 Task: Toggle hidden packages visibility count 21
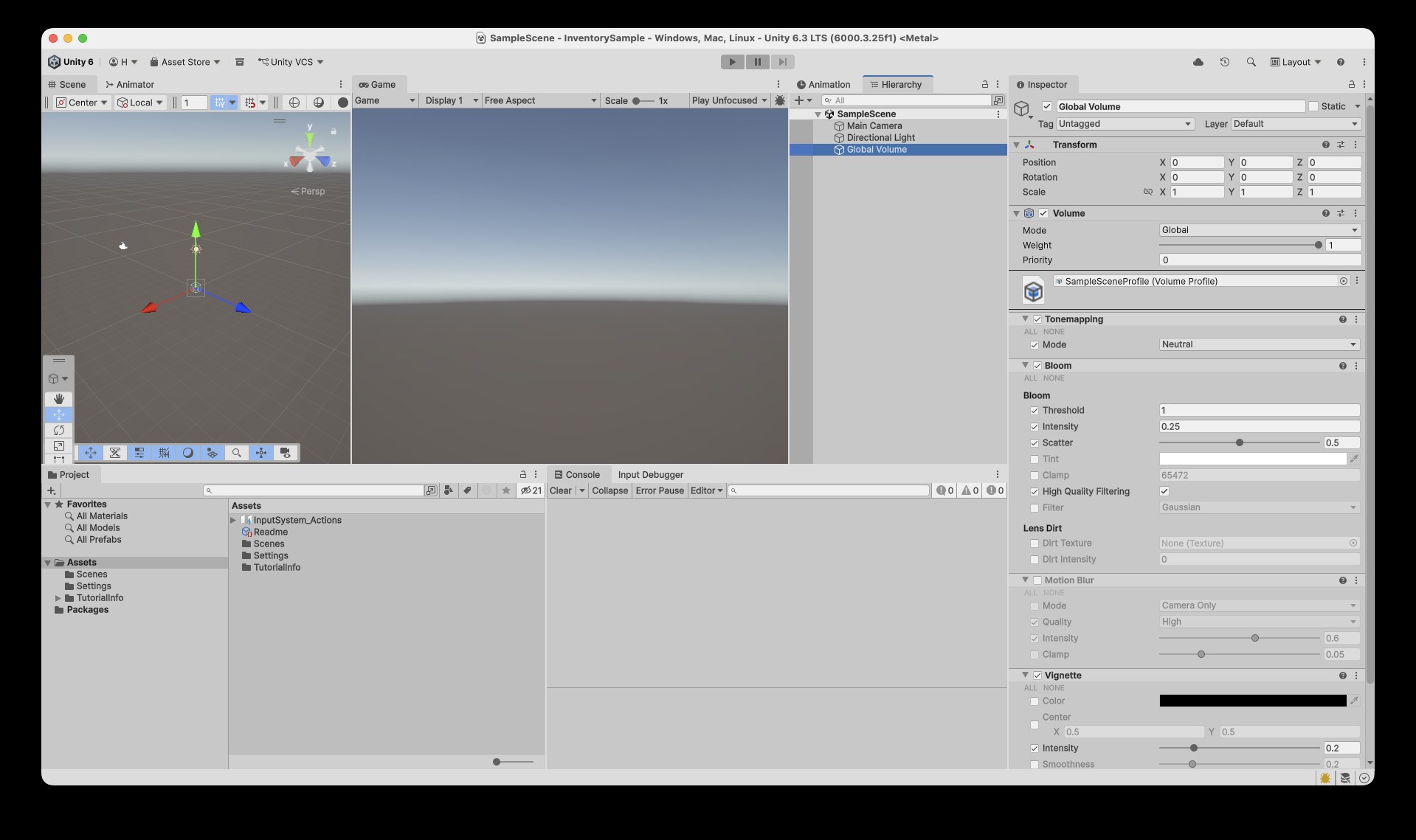(531, 490)
